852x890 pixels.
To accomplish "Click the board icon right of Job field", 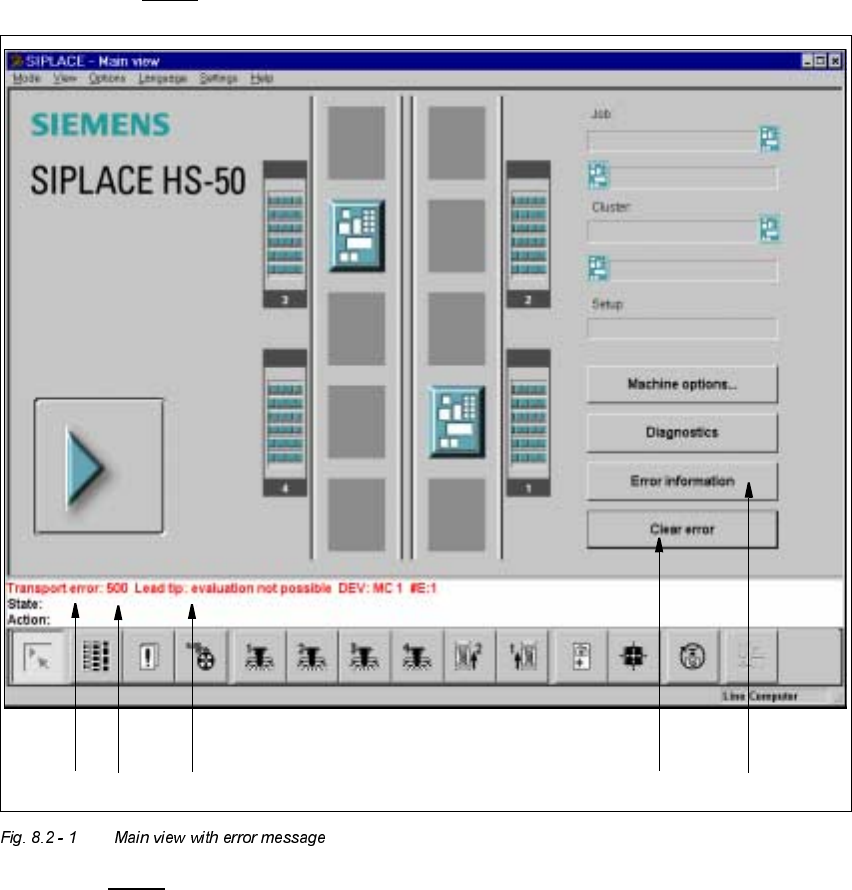I will point(769,138).
